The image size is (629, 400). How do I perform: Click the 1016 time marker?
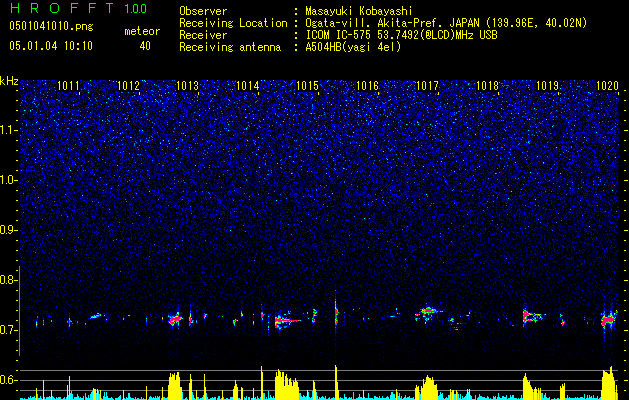[367, 85]
